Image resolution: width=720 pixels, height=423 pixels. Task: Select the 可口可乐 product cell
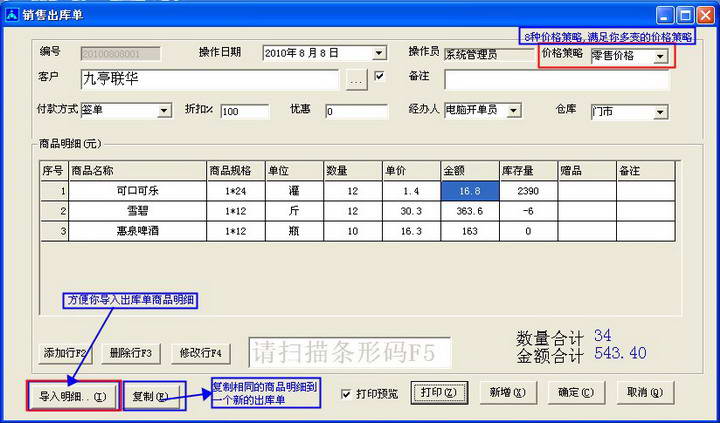(137, 191)
